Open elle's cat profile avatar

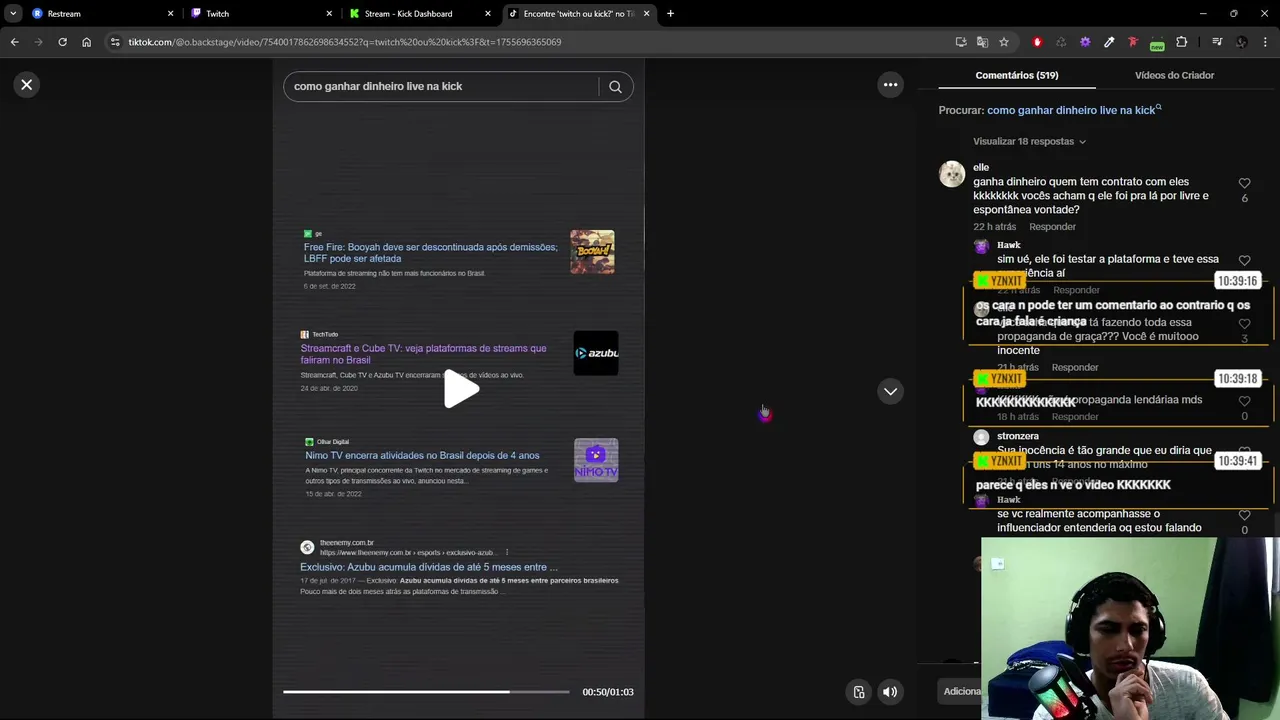coord(952,174)
